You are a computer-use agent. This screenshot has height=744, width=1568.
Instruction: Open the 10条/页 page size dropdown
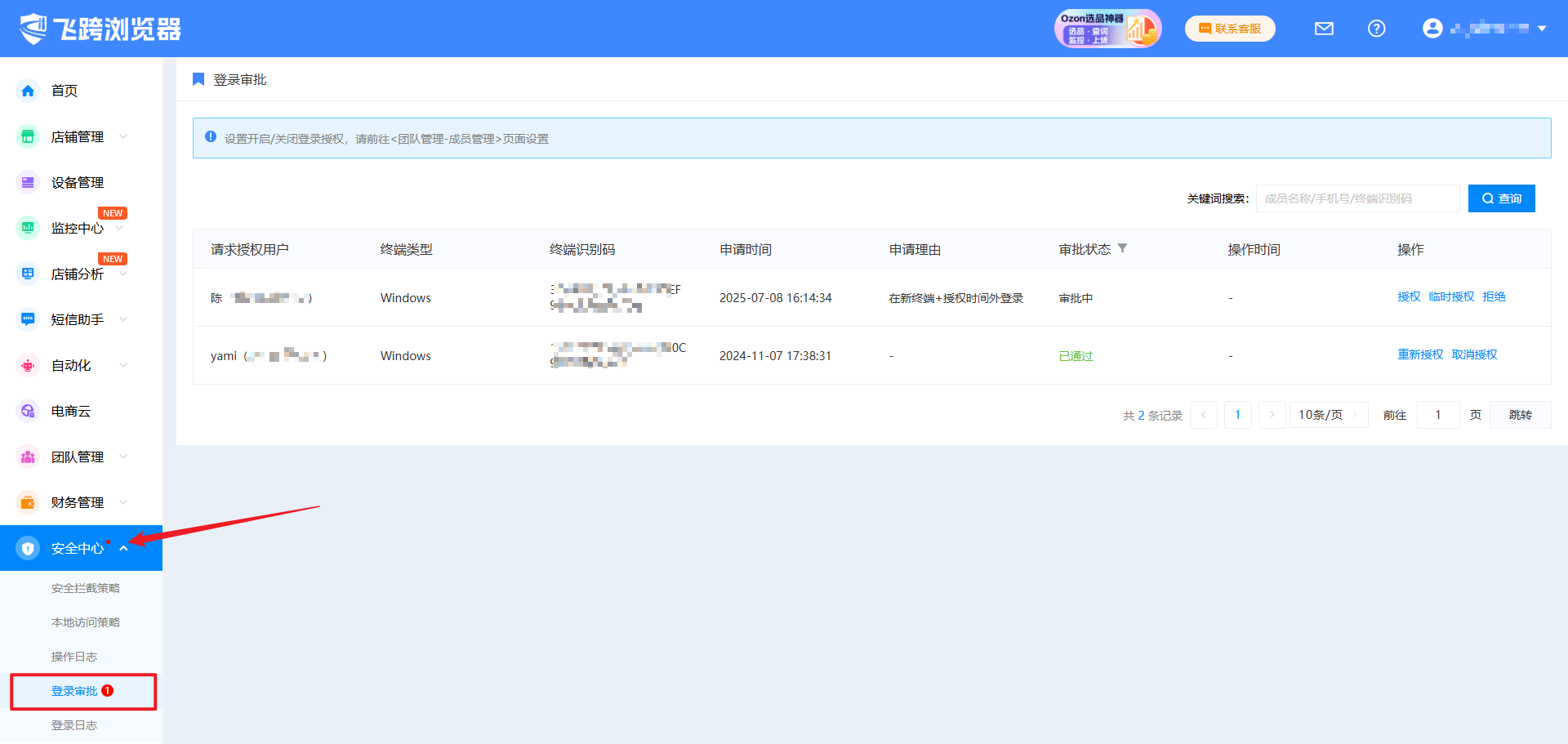point(1328,415)
